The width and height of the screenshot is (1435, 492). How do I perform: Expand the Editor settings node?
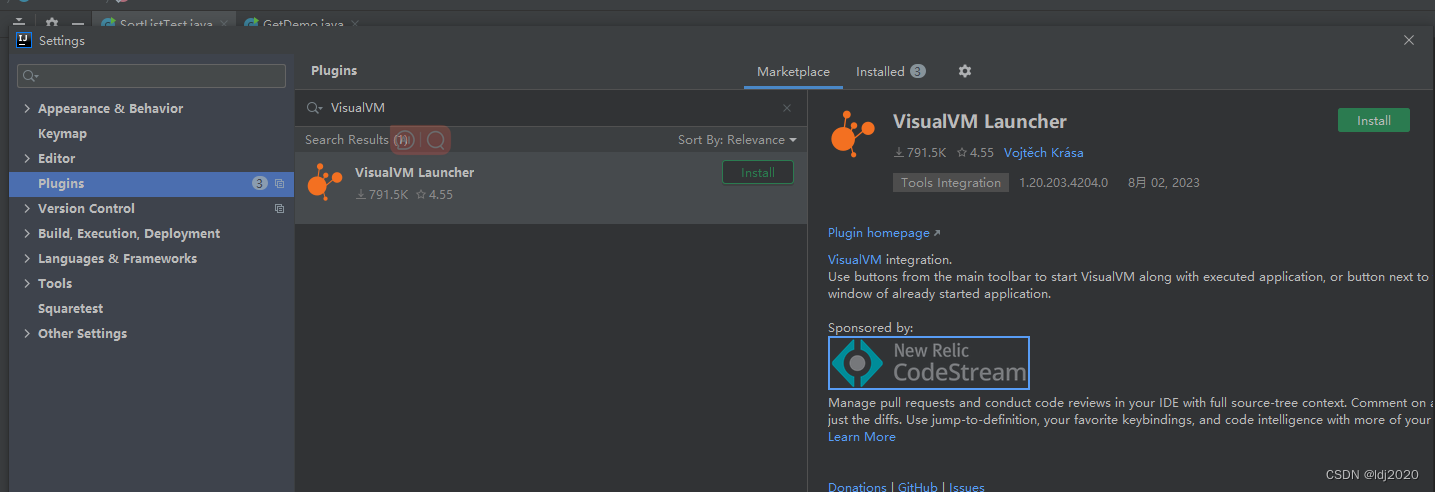point(27,159)
